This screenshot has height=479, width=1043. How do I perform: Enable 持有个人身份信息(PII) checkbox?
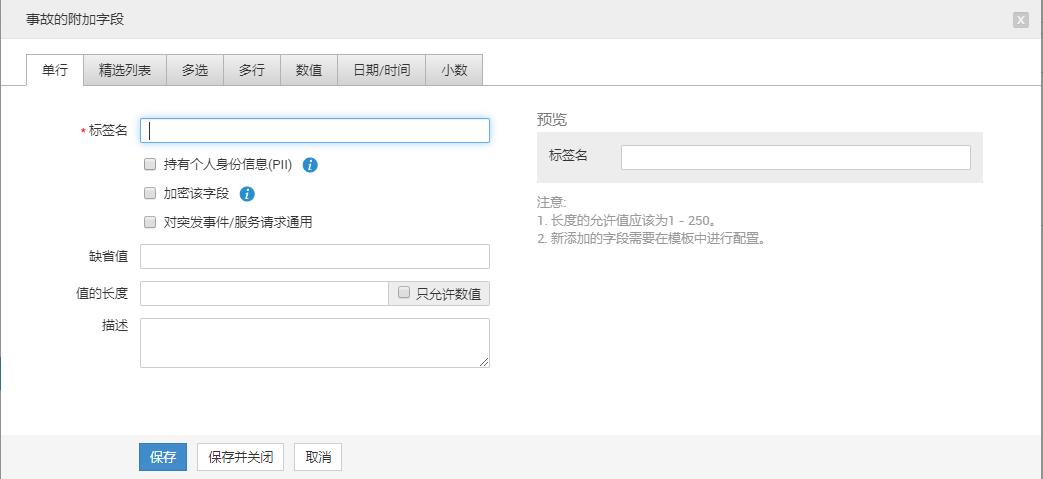tap(150, 164)
